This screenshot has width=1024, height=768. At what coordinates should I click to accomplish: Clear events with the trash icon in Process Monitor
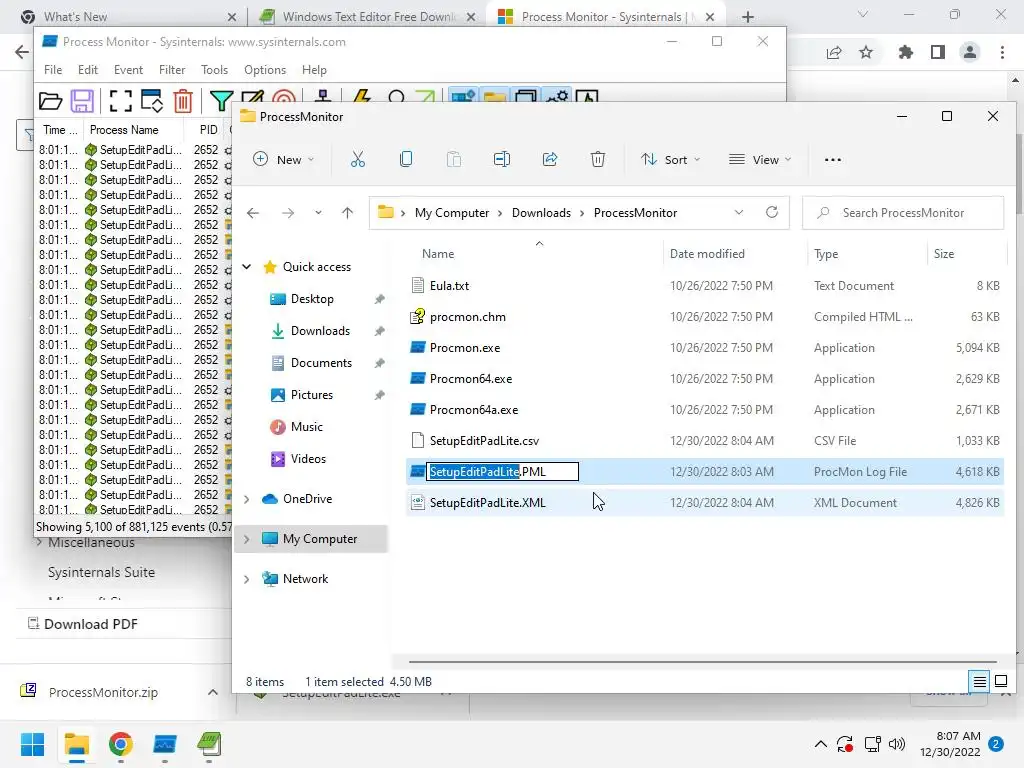[184, 101]
